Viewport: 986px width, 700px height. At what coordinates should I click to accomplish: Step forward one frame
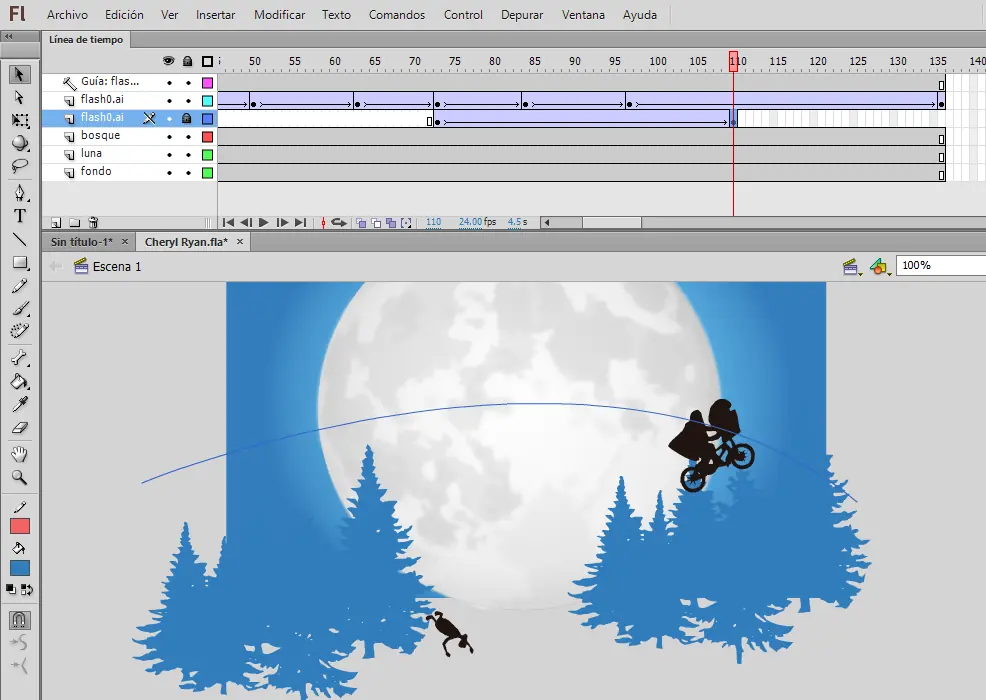coord(282,222)
